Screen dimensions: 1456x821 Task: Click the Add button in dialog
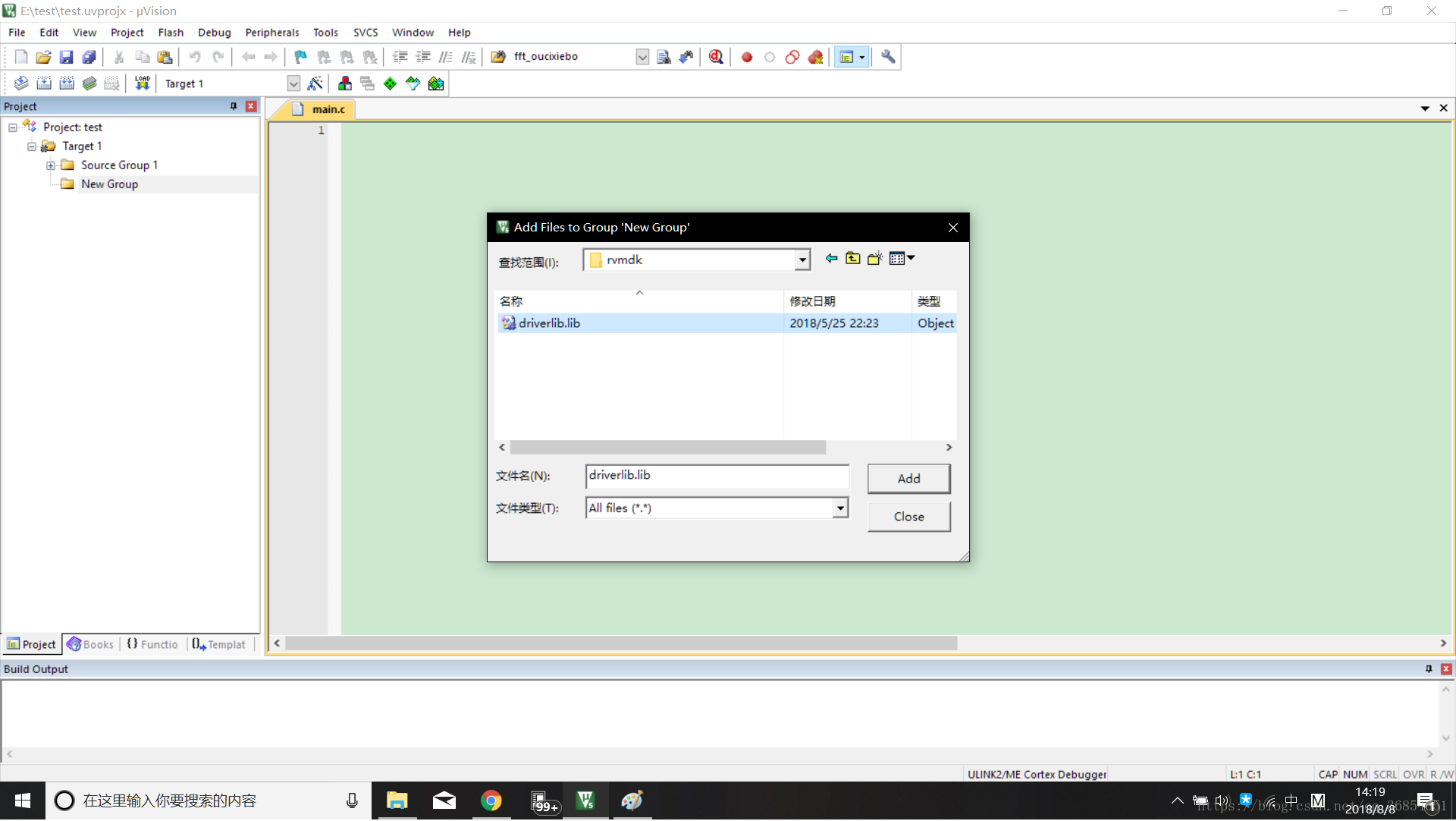click(x=908, y=479)
